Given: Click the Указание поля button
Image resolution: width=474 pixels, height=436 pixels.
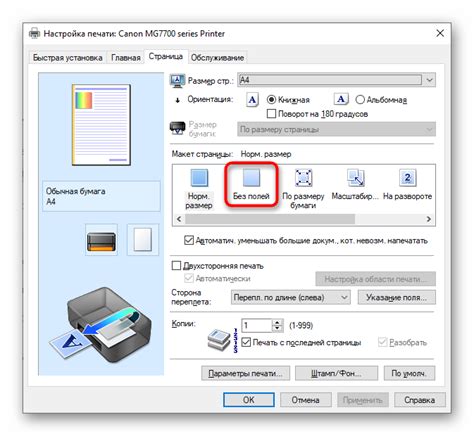Looking at the screenshot, I should (396, 297).
